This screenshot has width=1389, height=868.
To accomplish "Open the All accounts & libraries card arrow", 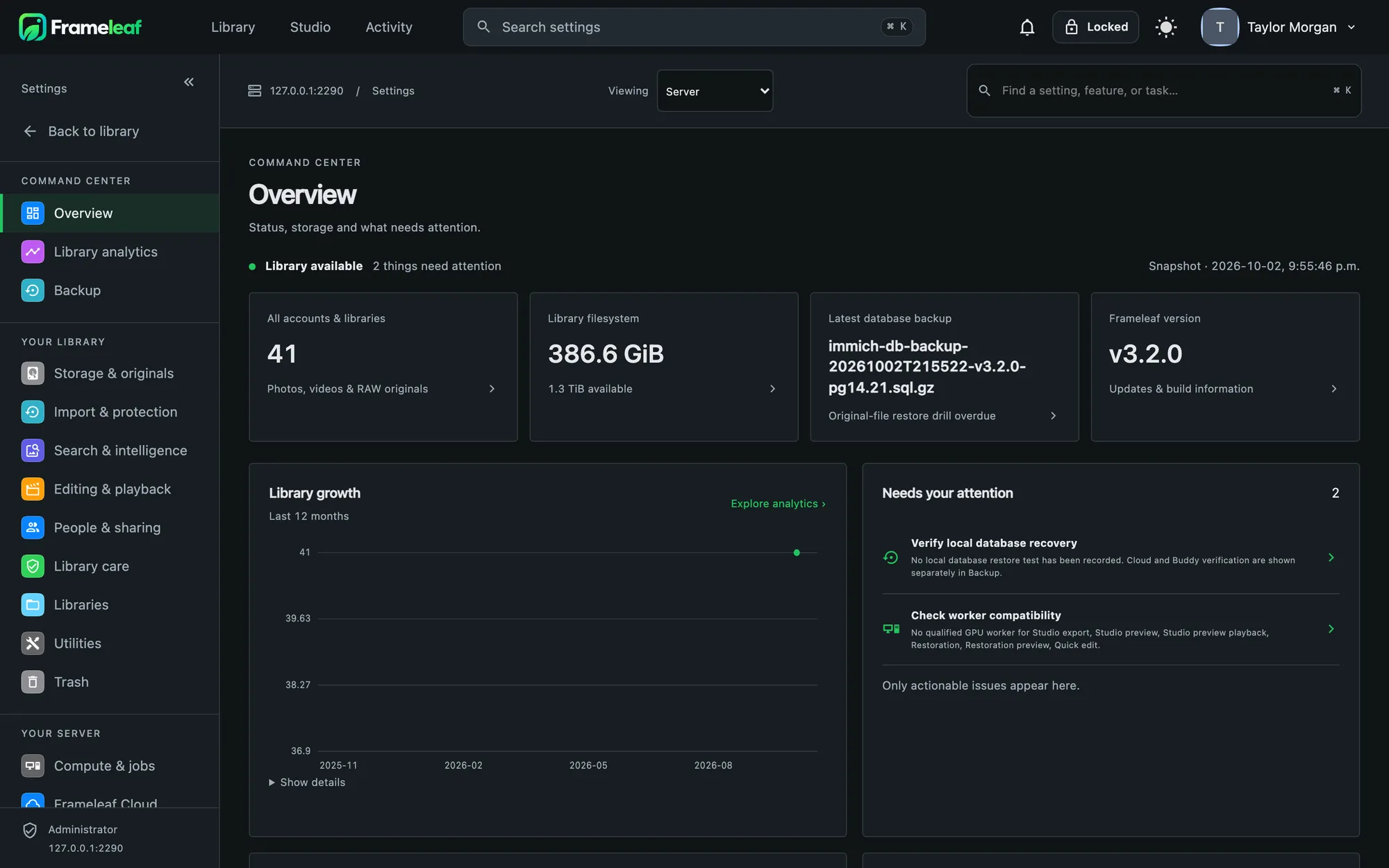I will tap(492, 389).
